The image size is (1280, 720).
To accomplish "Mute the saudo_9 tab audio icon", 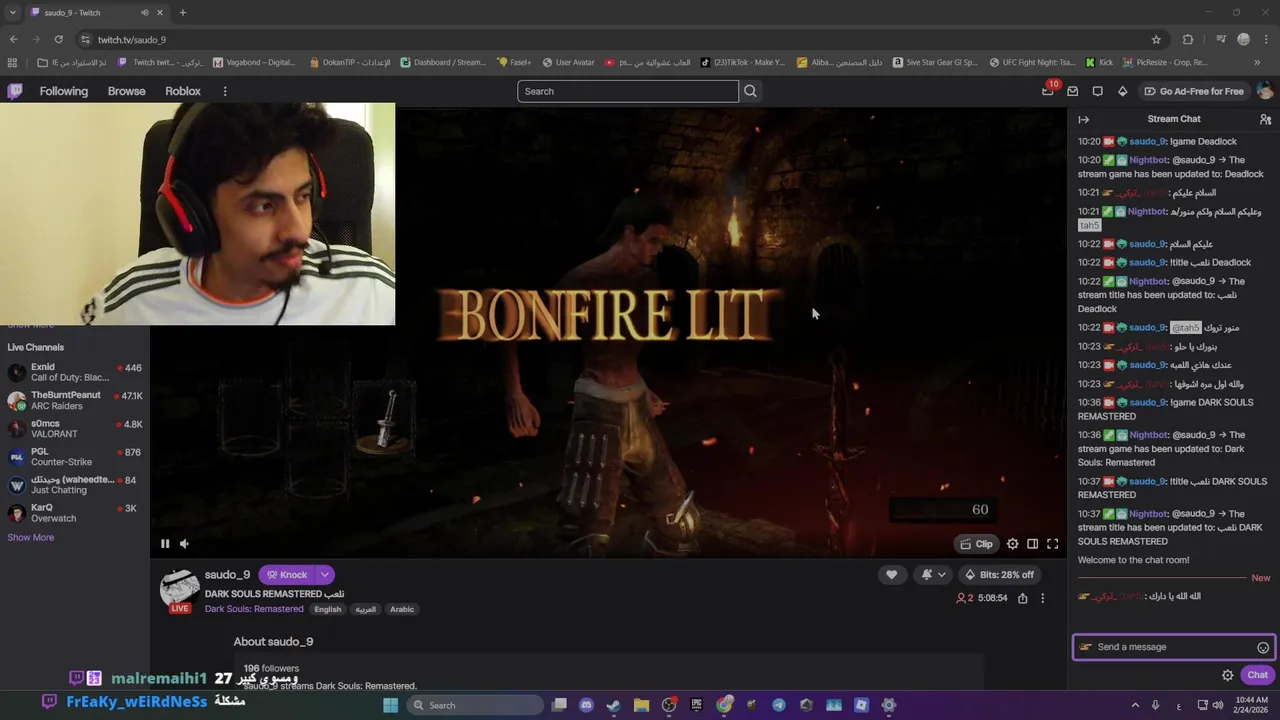I will click(144, 13).
